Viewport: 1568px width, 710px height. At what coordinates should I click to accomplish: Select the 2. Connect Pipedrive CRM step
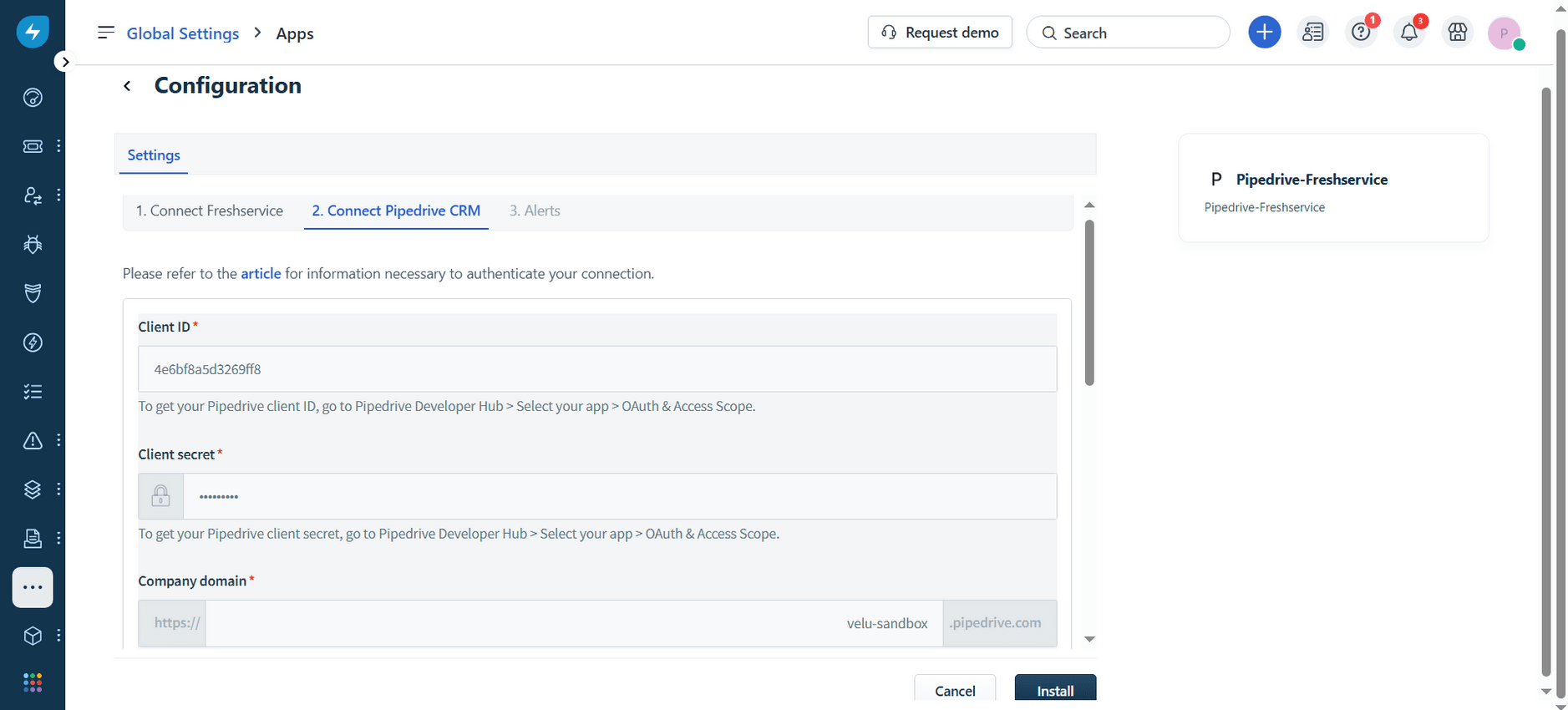(x=396, y=210)
